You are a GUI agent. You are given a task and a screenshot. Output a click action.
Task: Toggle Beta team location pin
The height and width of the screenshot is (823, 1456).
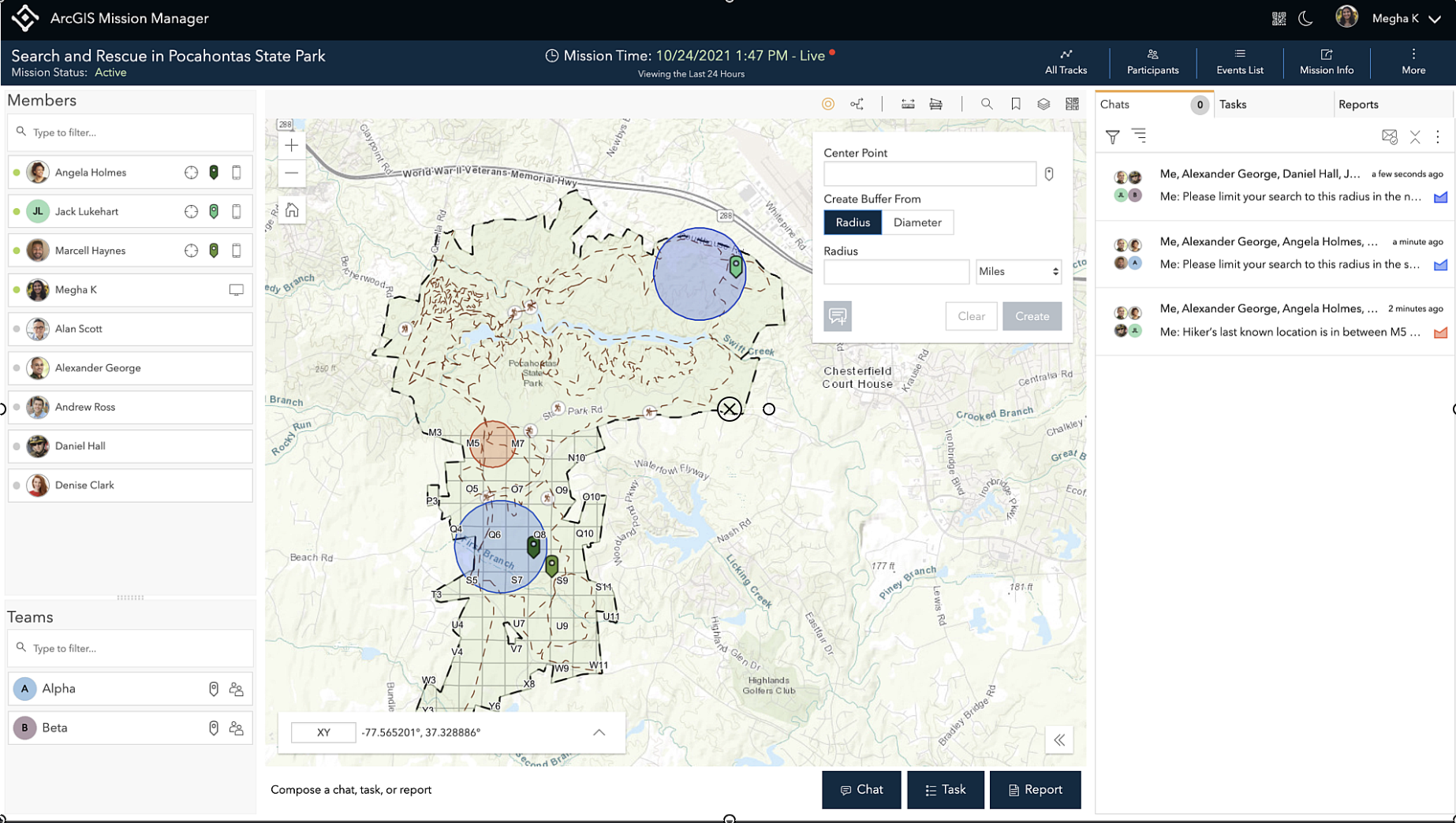[x=214, y=728]
